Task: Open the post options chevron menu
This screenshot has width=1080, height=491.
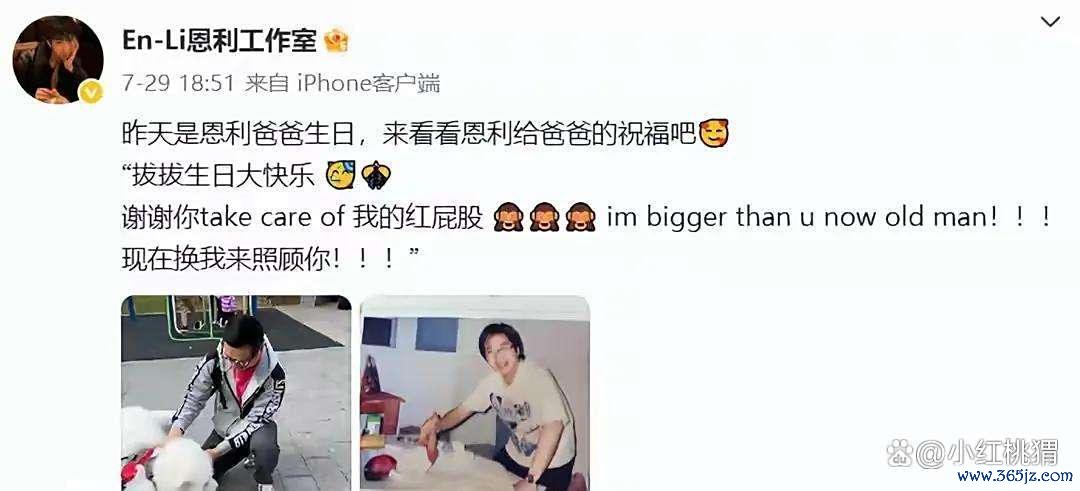Action: [x=1050, y=22]
